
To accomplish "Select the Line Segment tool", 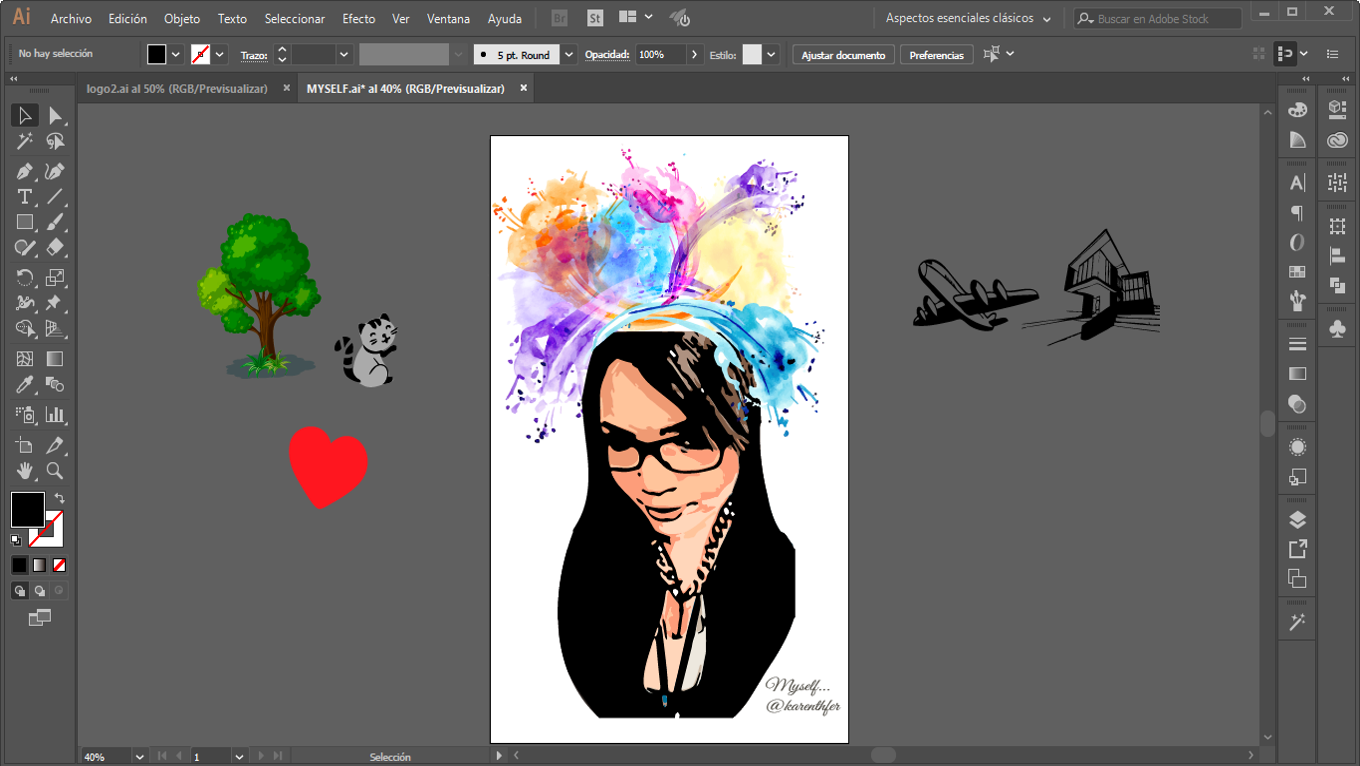I will coord(55,197).
